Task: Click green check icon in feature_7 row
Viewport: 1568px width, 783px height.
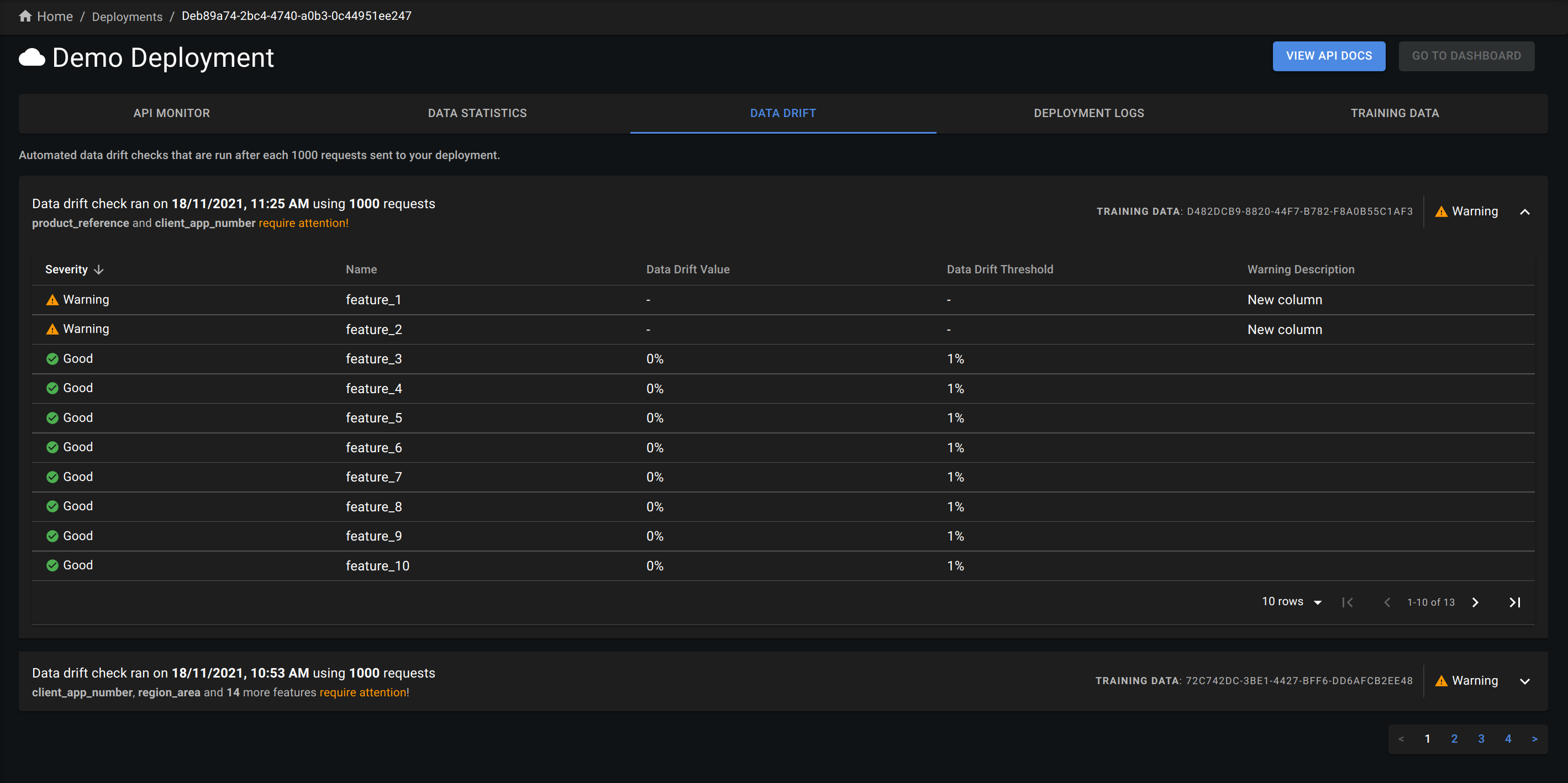Action: (52, 477)
